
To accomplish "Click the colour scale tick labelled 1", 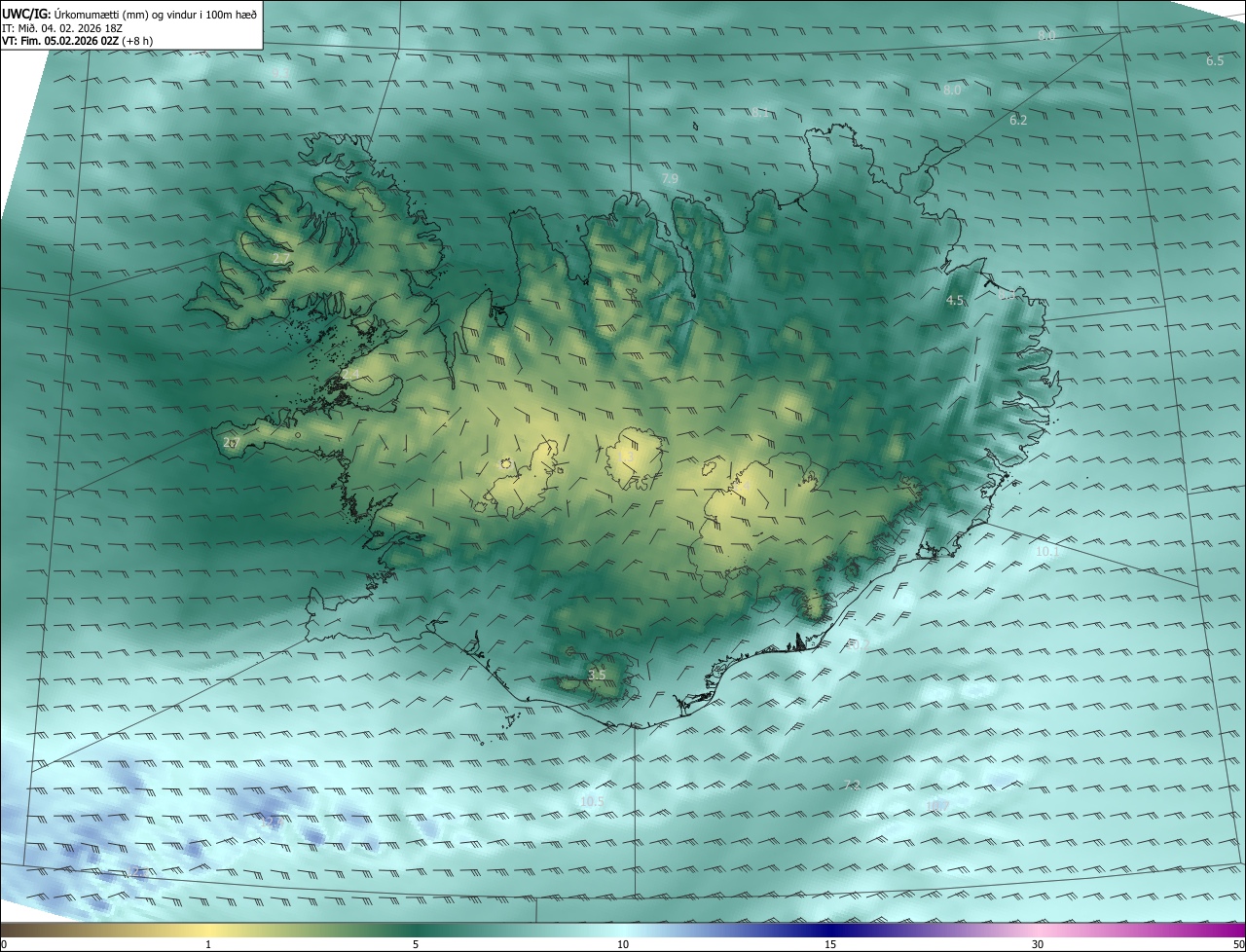I will [x=208, y=944].
